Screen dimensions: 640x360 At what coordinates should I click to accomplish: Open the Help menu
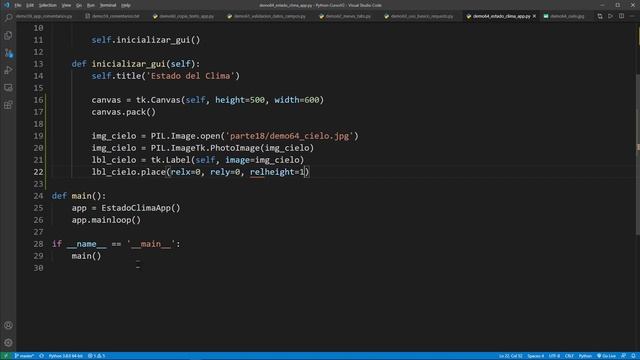pos(126,5)
